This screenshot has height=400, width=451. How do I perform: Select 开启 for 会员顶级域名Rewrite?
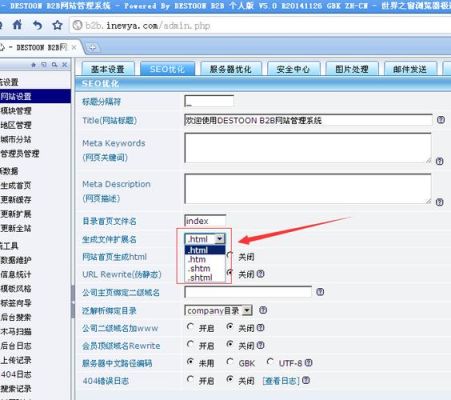point(190,344)
